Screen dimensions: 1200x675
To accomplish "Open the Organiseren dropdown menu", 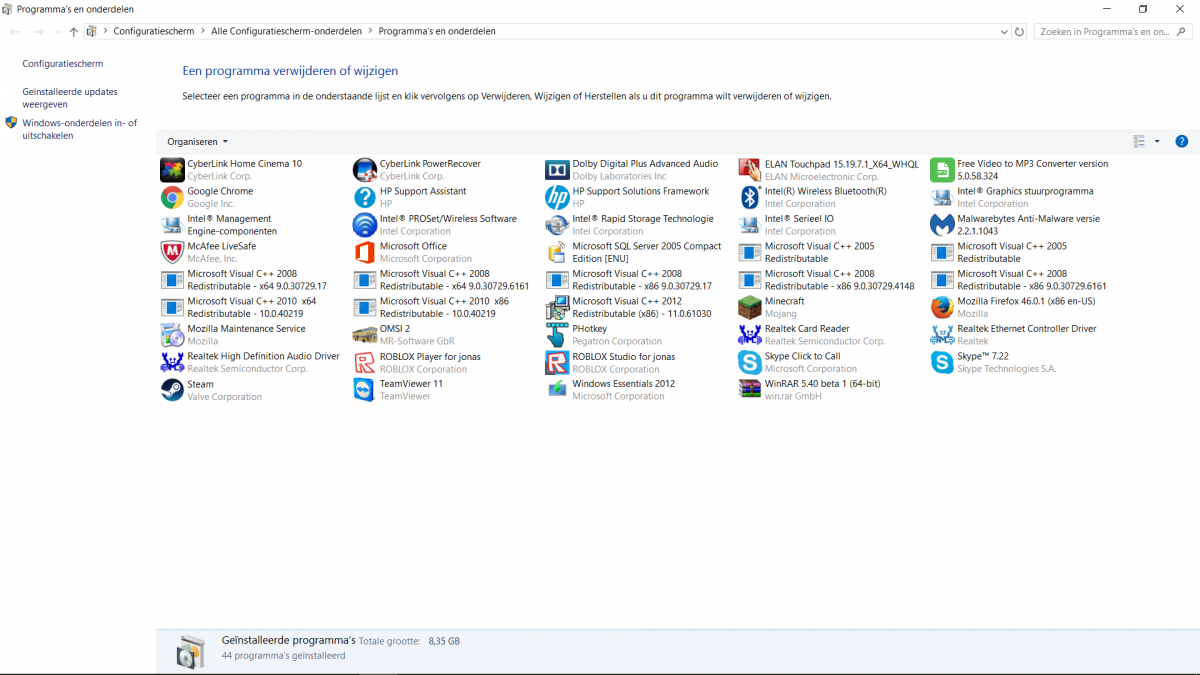I will point(198,142).
